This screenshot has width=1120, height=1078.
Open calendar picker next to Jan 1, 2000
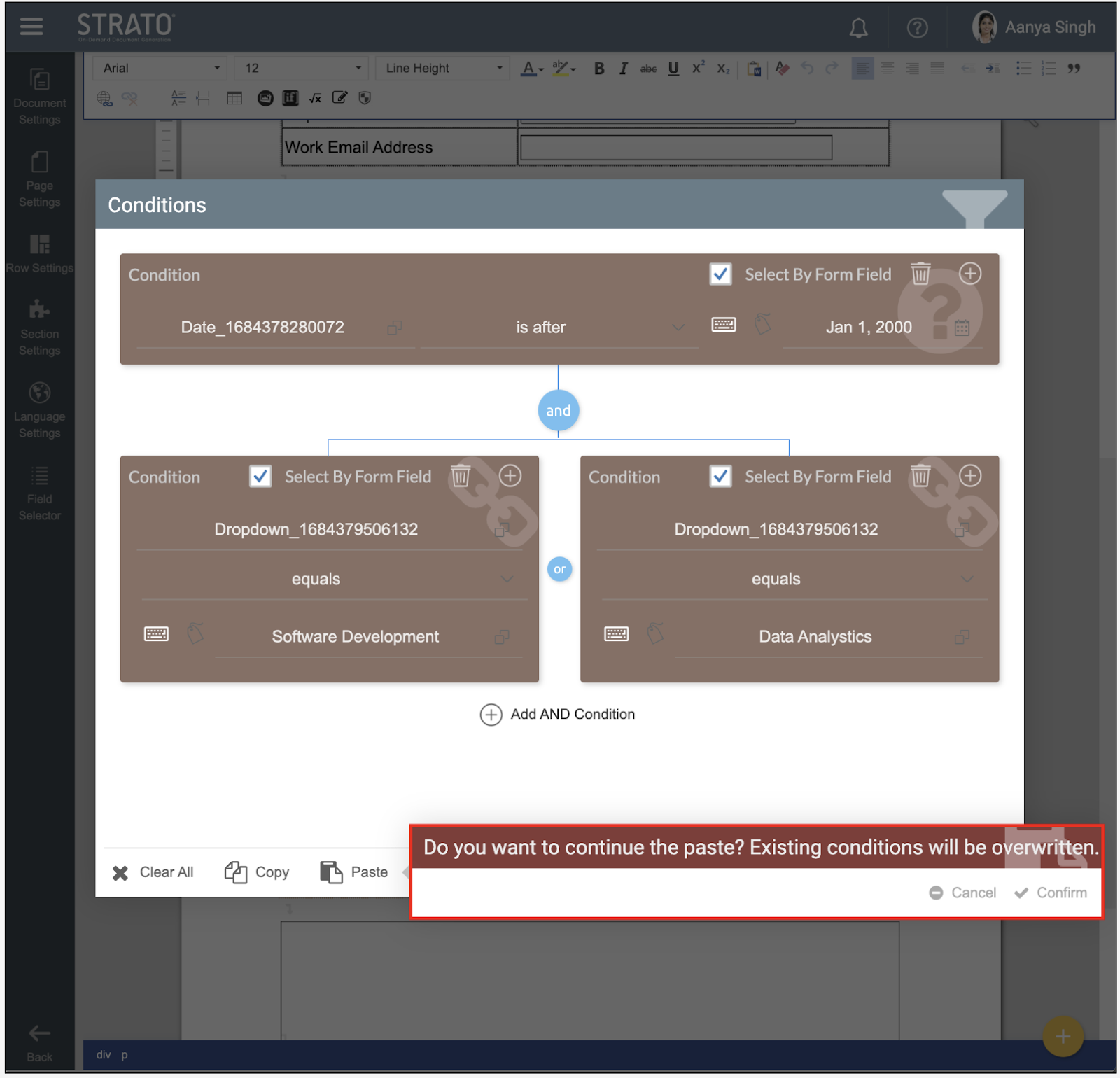click(962, 328)
